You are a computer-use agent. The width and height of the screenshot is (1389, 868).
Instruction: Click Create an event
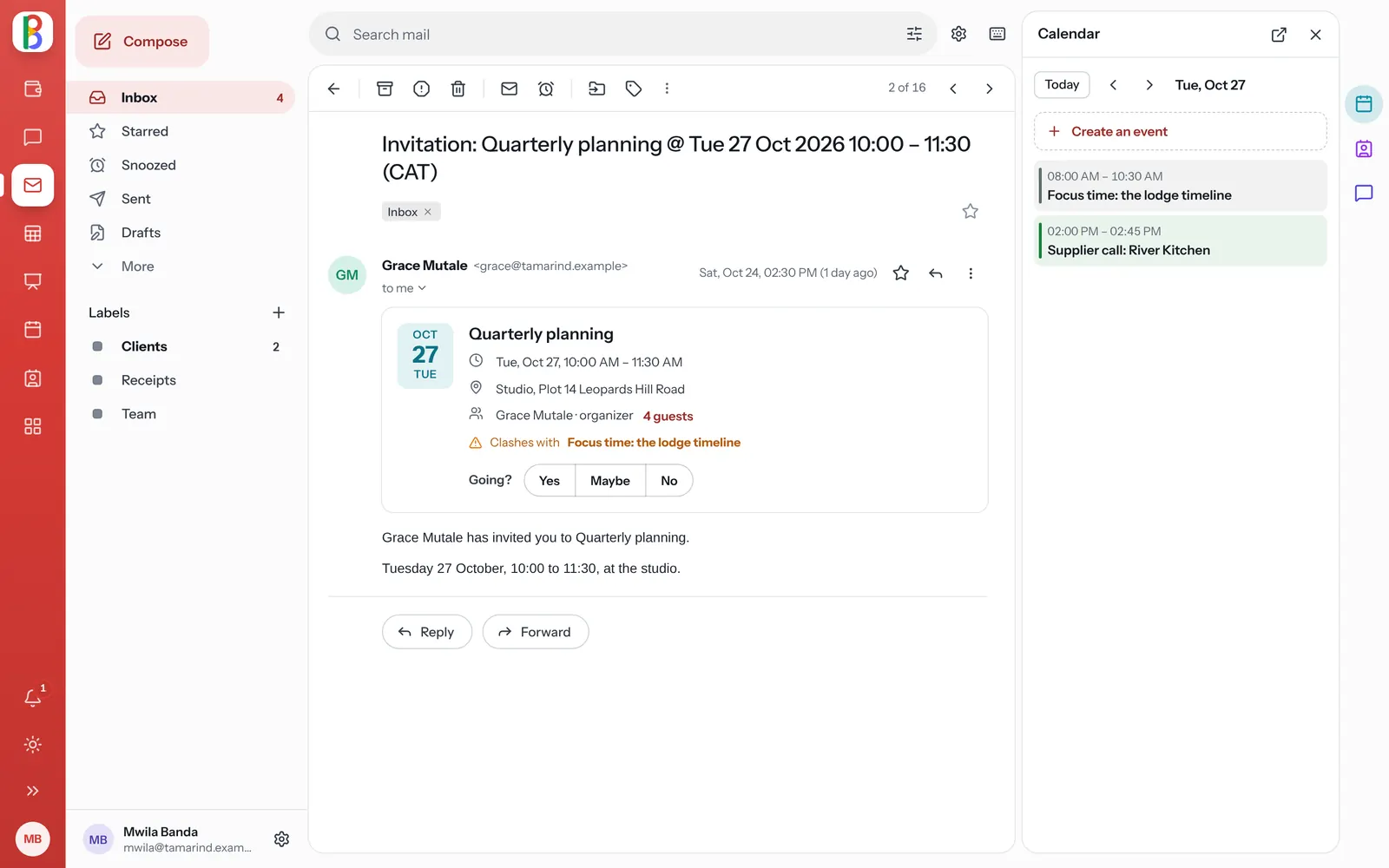tap(1180, 132)
